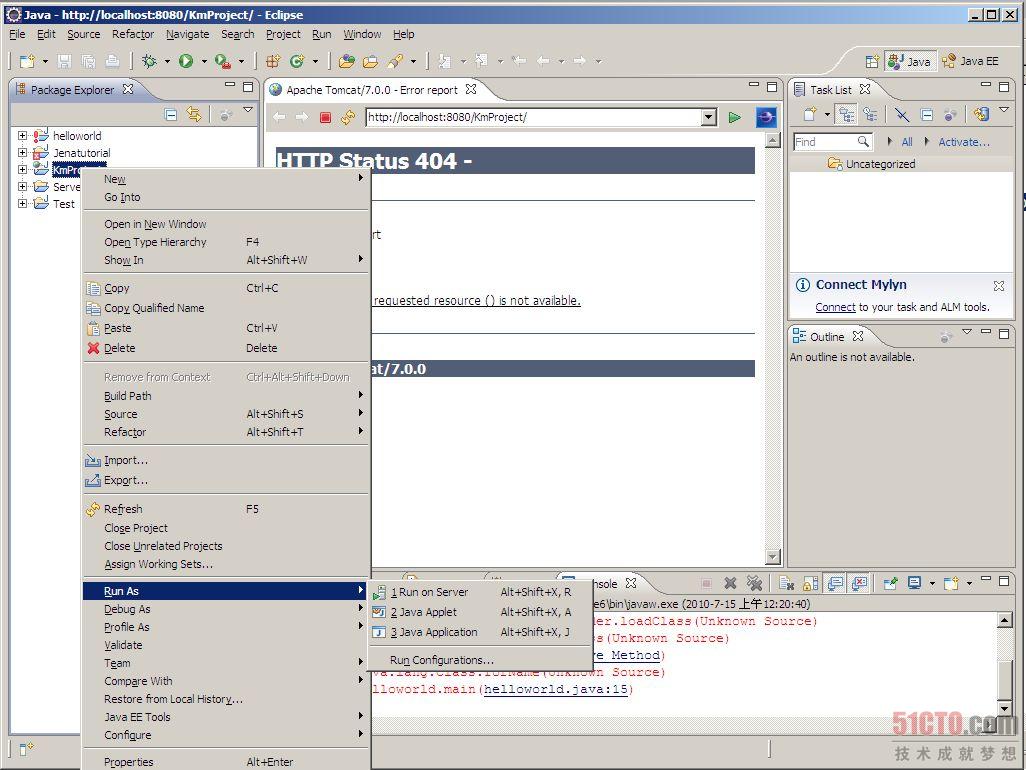Screen dimensions: 1026x770
Task: Clear console with Remove All Terminated icon
Action: 754,583
